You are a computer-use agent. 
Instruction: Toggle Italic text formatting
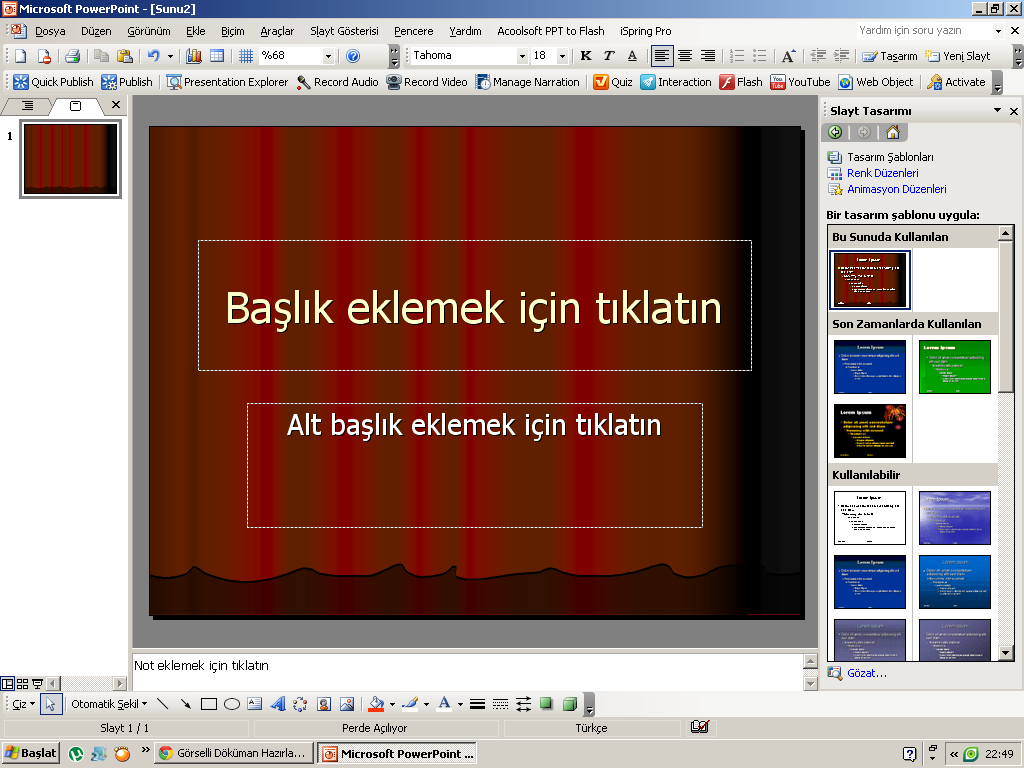pyautogui.click(x=608, y=56)
